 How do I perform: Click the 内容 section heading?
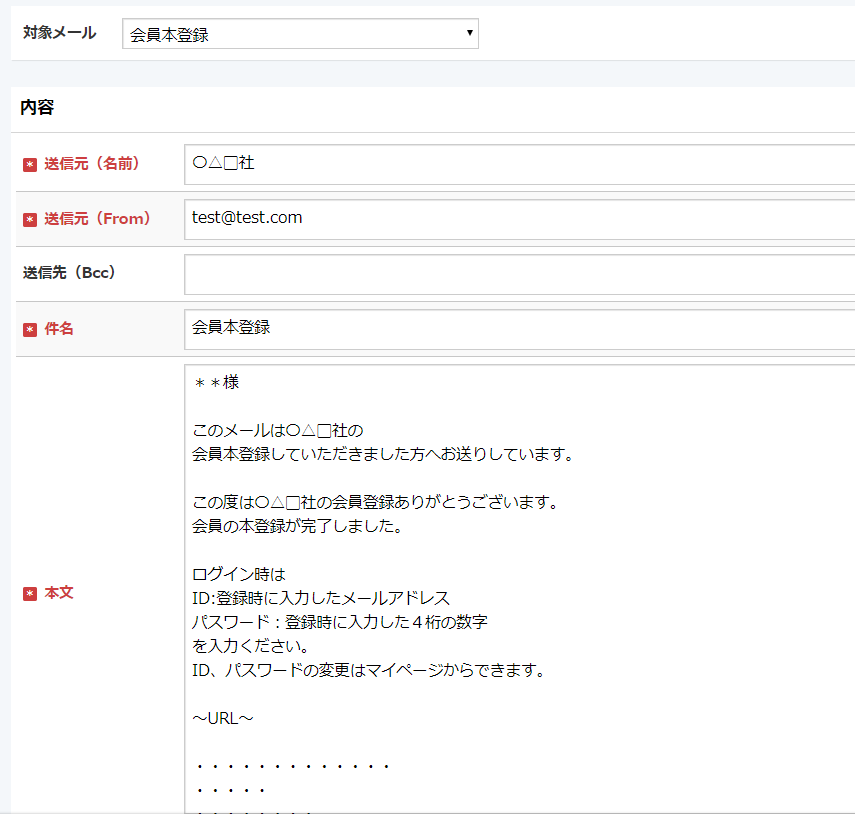tap(37, 107)
